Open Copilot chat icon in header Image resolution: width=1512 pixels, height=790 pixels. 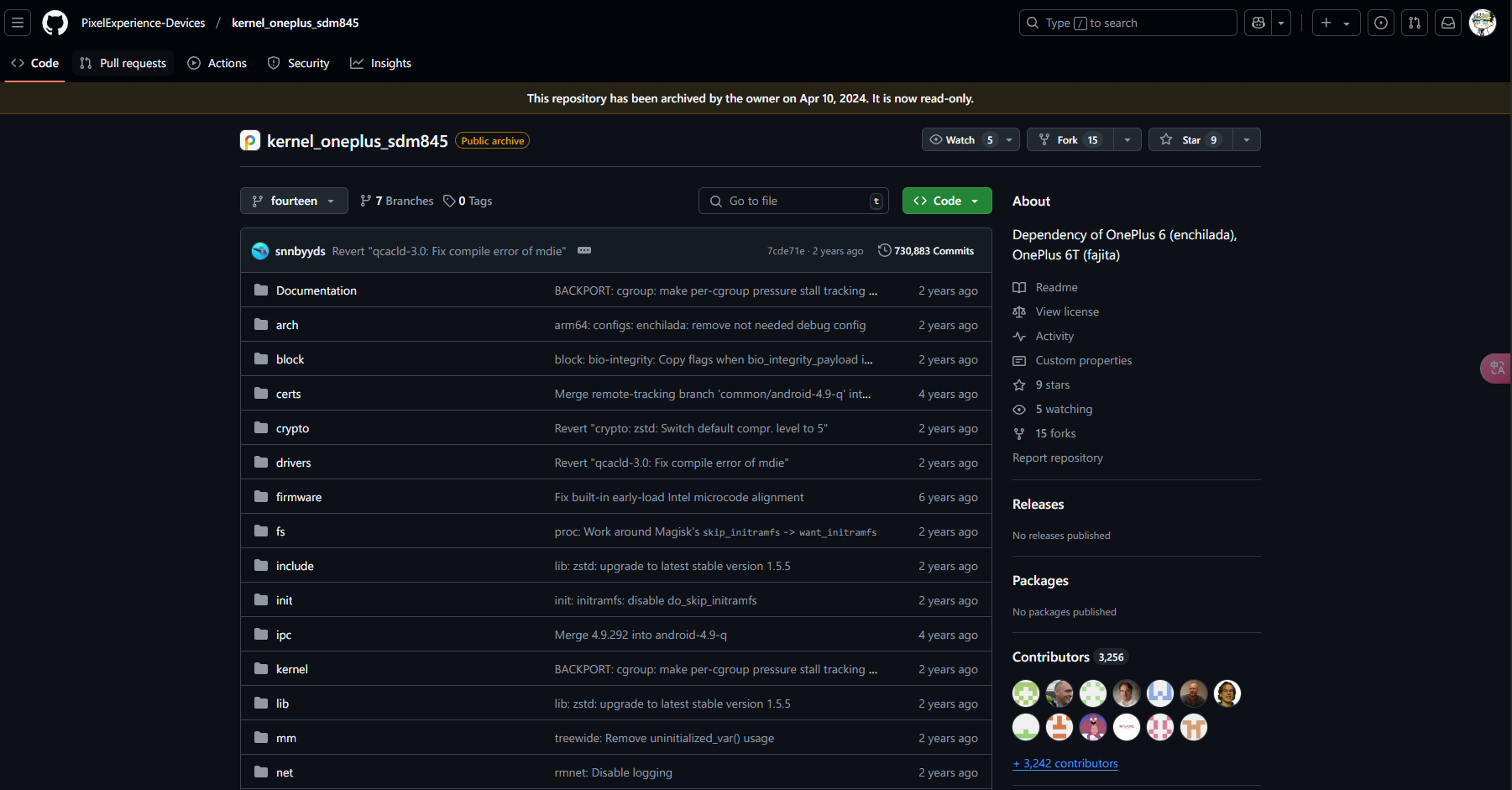1258,23
